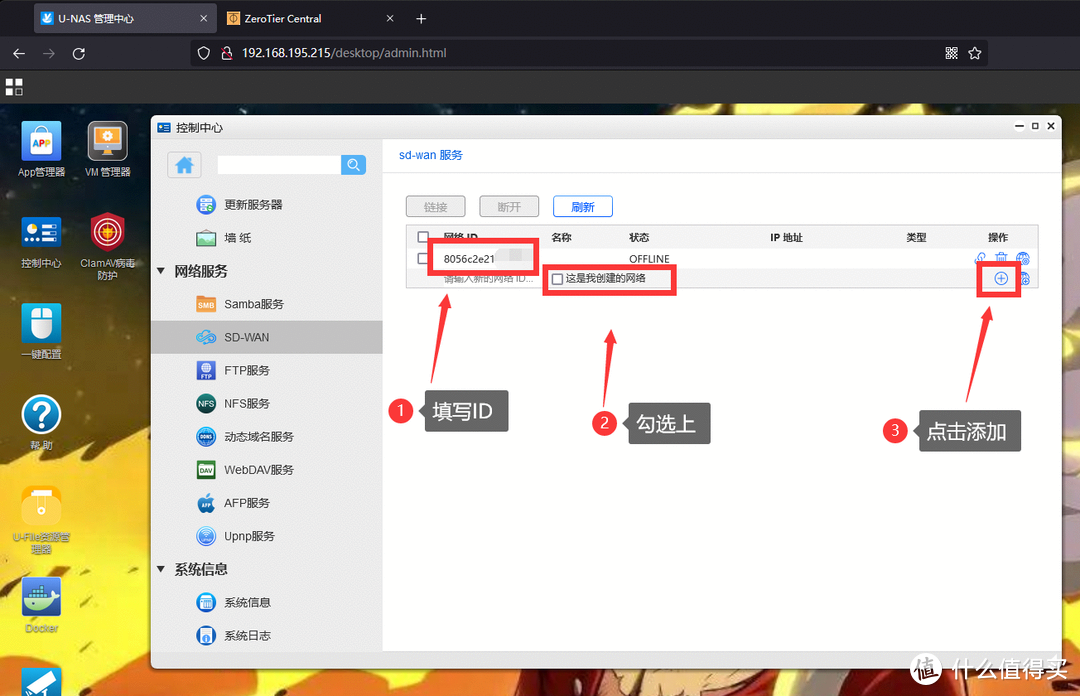This screenshot has width=1080, height=696.
Task: Click the home icon in the control panel
Action: pyautogui.click(x=184, y=164)
